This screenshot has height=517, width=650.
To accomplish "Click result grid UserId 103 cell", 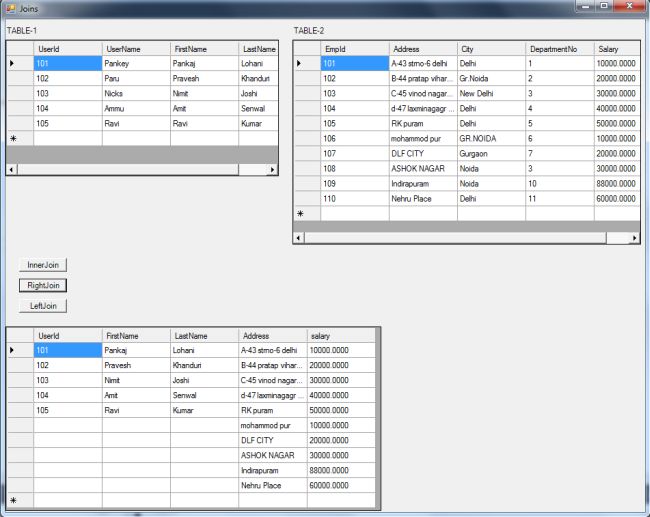I will click(68, 380).
